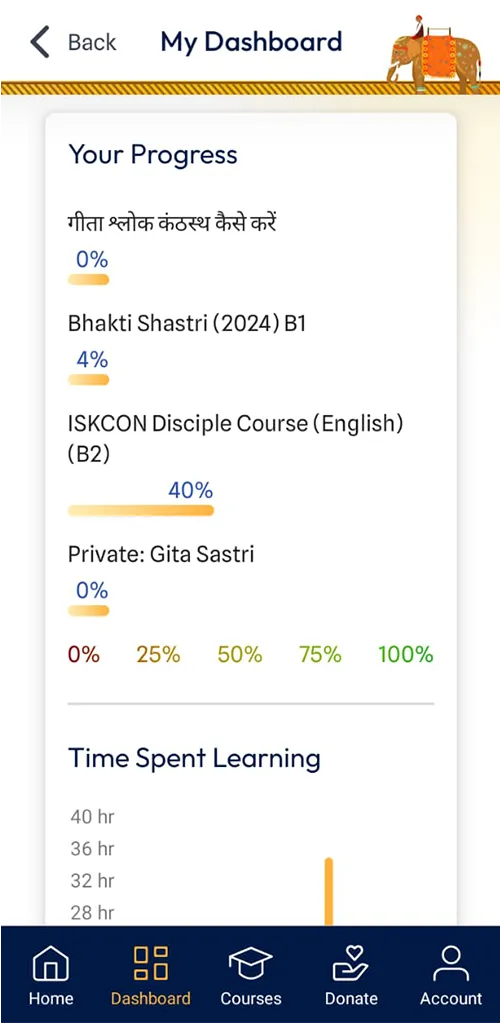
Task: Click the decorated elephant illustration
Action: [x=434, y=54]
